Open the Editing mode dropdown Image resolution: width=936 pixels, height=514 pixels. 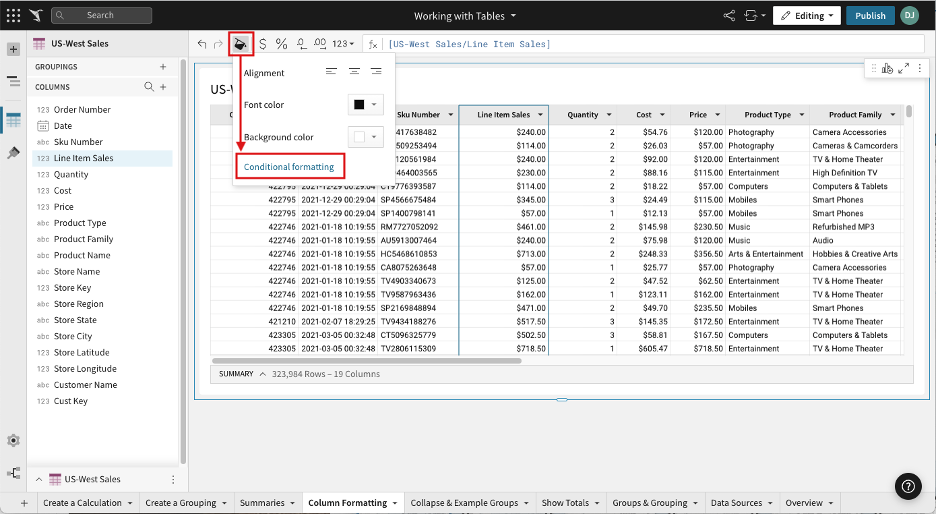(807, 16)
